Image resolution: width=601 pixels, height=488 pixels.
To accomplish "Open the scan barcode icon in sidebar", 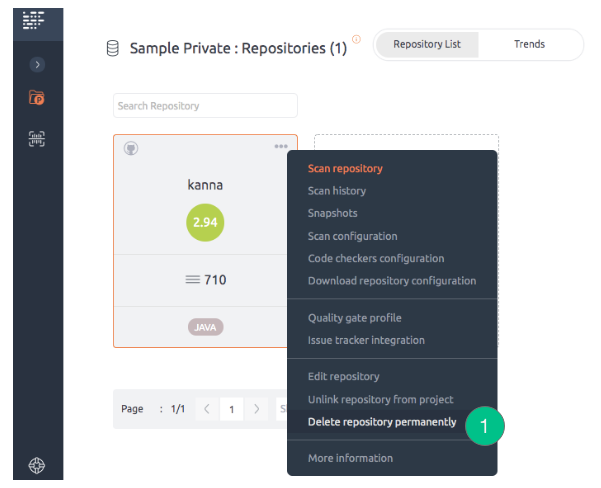I will coord(37,139).
